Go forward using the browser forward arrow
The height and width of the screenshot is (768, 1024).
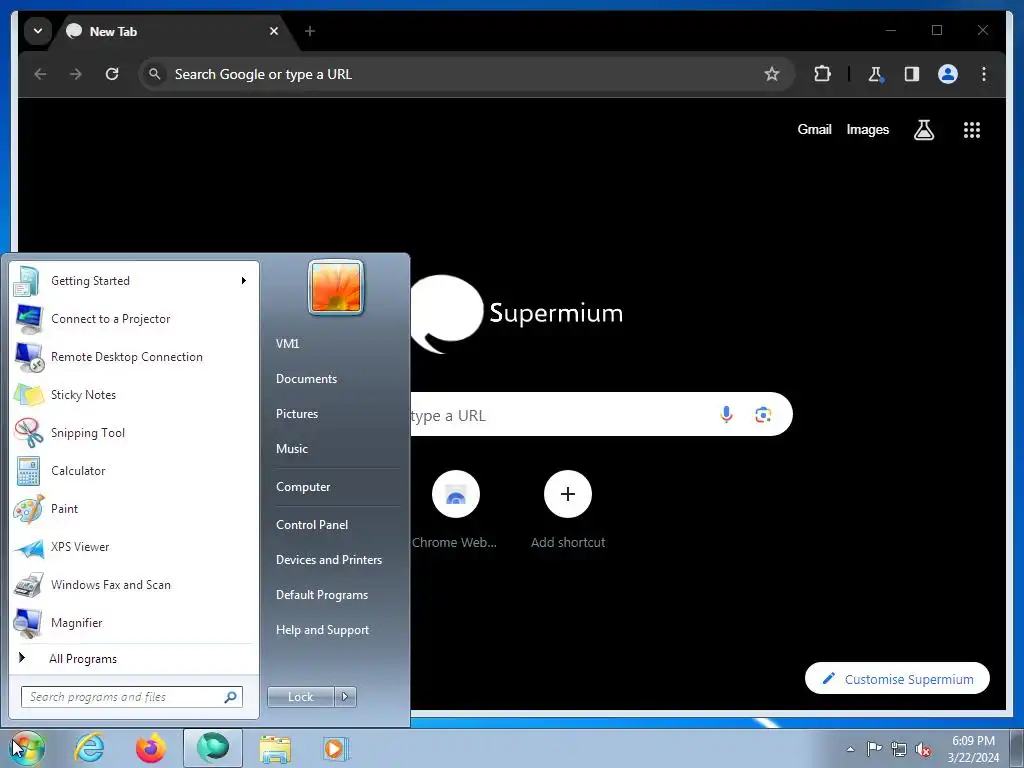[76, 74]
